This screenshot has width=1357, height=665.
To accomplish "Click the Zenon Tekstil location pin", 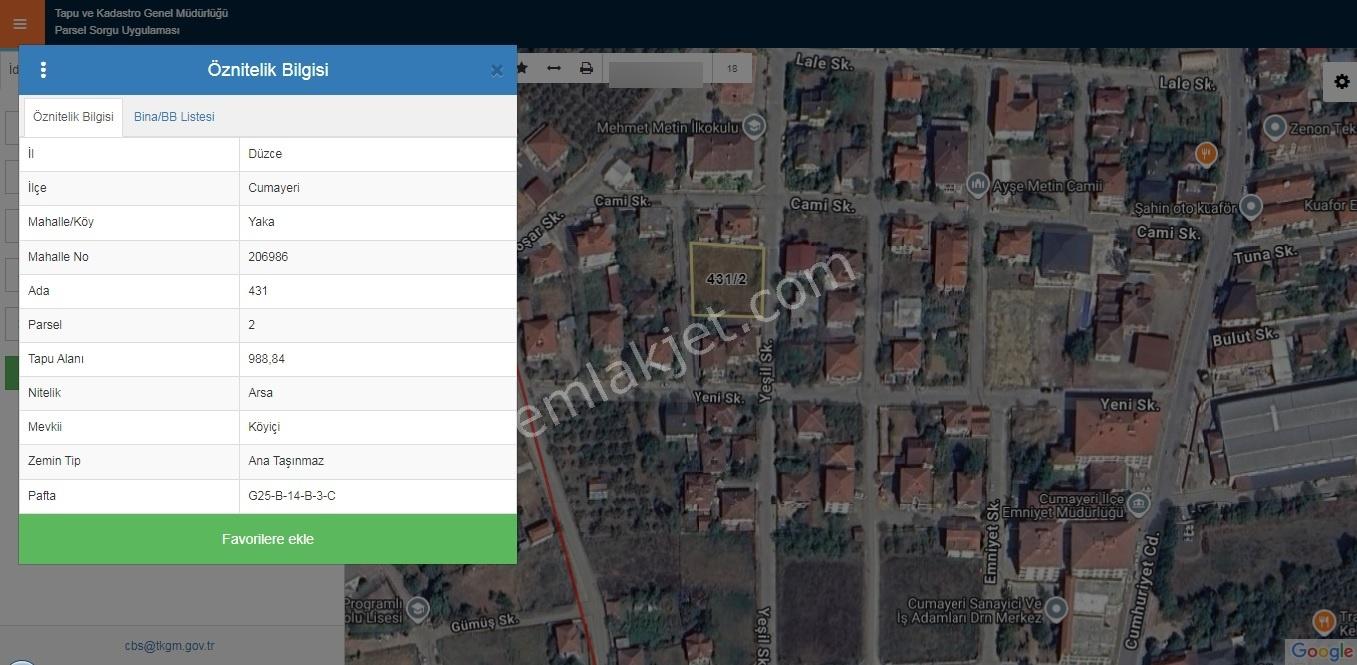I will click(x=1274, y=127).
